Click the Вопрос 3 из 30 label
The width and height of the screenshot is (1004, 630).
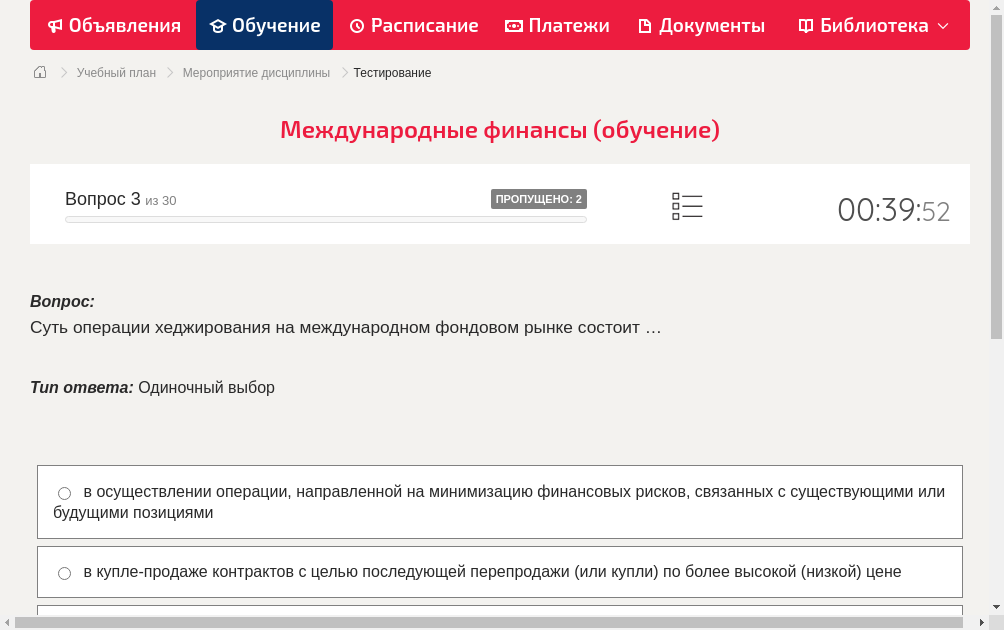(x=120, y=199)
